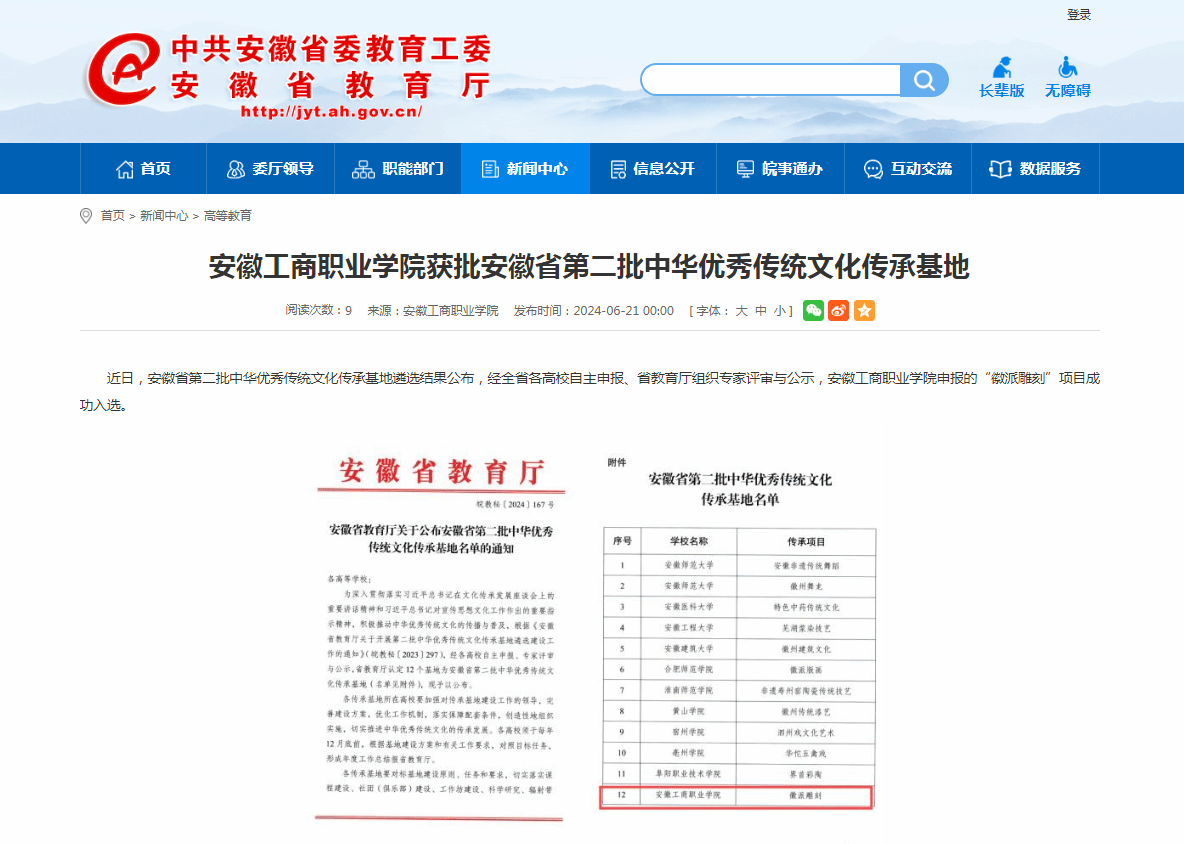1184x844 pixels.
Task: Go to 高等教育 in breadcrumb
Action: [x=227, y=216]
